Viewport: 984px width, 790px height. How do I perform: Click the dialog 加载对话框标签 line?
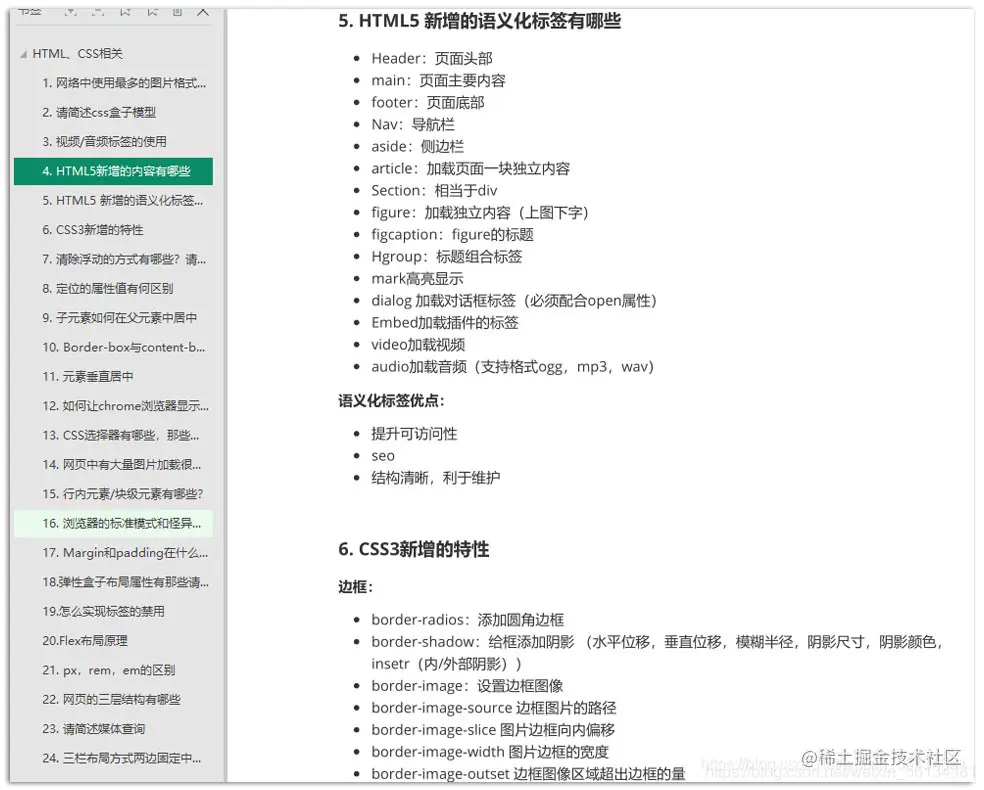[514, 301]
